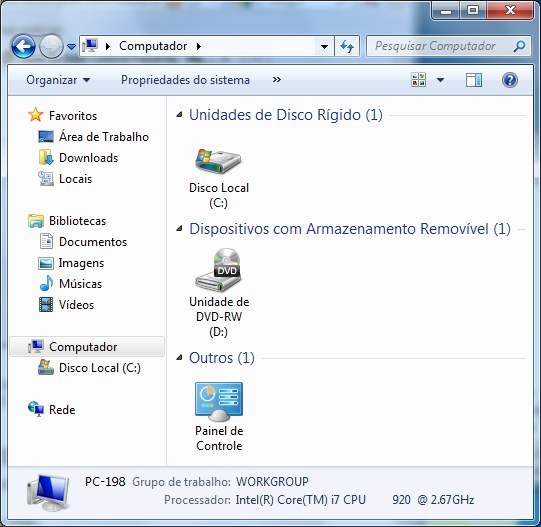Click the Downloads folder icon
The image size is (541, 527).
(46, 158)
